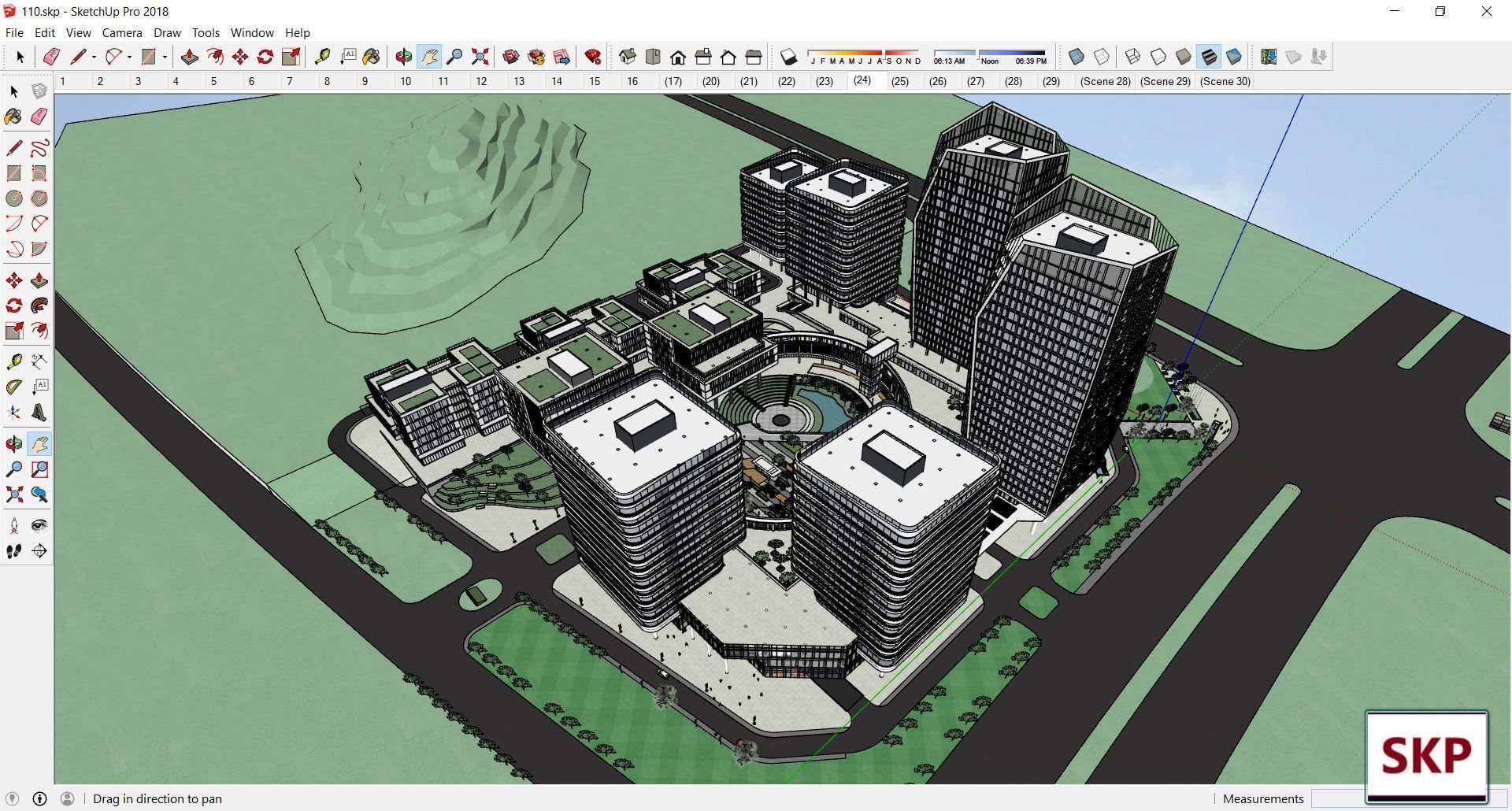Image resolution: width=1512 pixels, height=811 pixels.
Task: Open the Extension Manager ruby icon
Action: click(593, 57)
